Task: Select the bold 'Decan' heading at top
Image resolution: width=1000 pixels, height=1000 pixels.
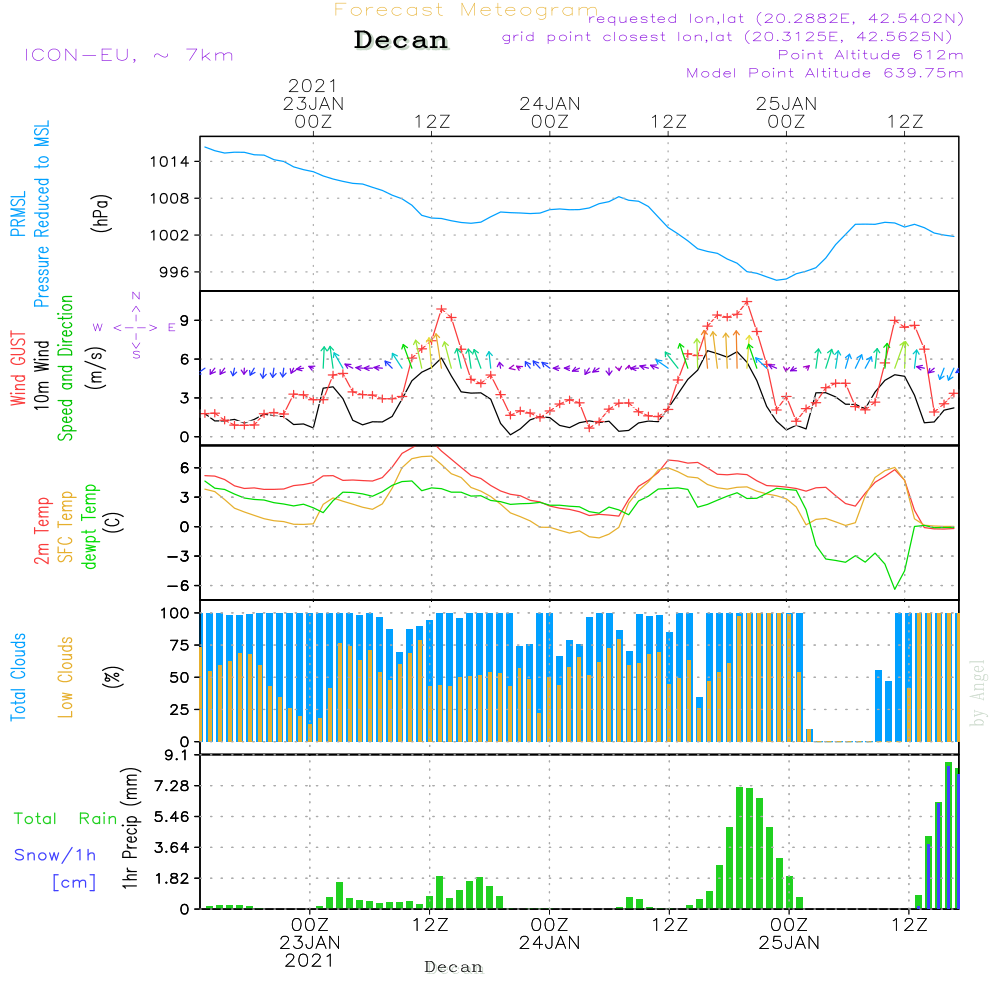Action: click(401, 40)
